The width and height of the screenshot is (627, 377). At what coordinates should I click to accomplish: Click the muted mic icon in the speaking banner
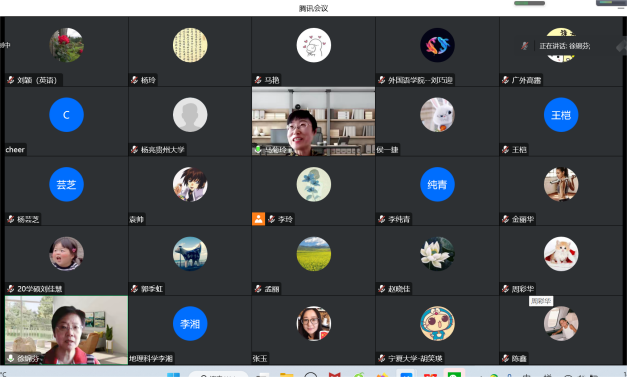pos(524,46)
